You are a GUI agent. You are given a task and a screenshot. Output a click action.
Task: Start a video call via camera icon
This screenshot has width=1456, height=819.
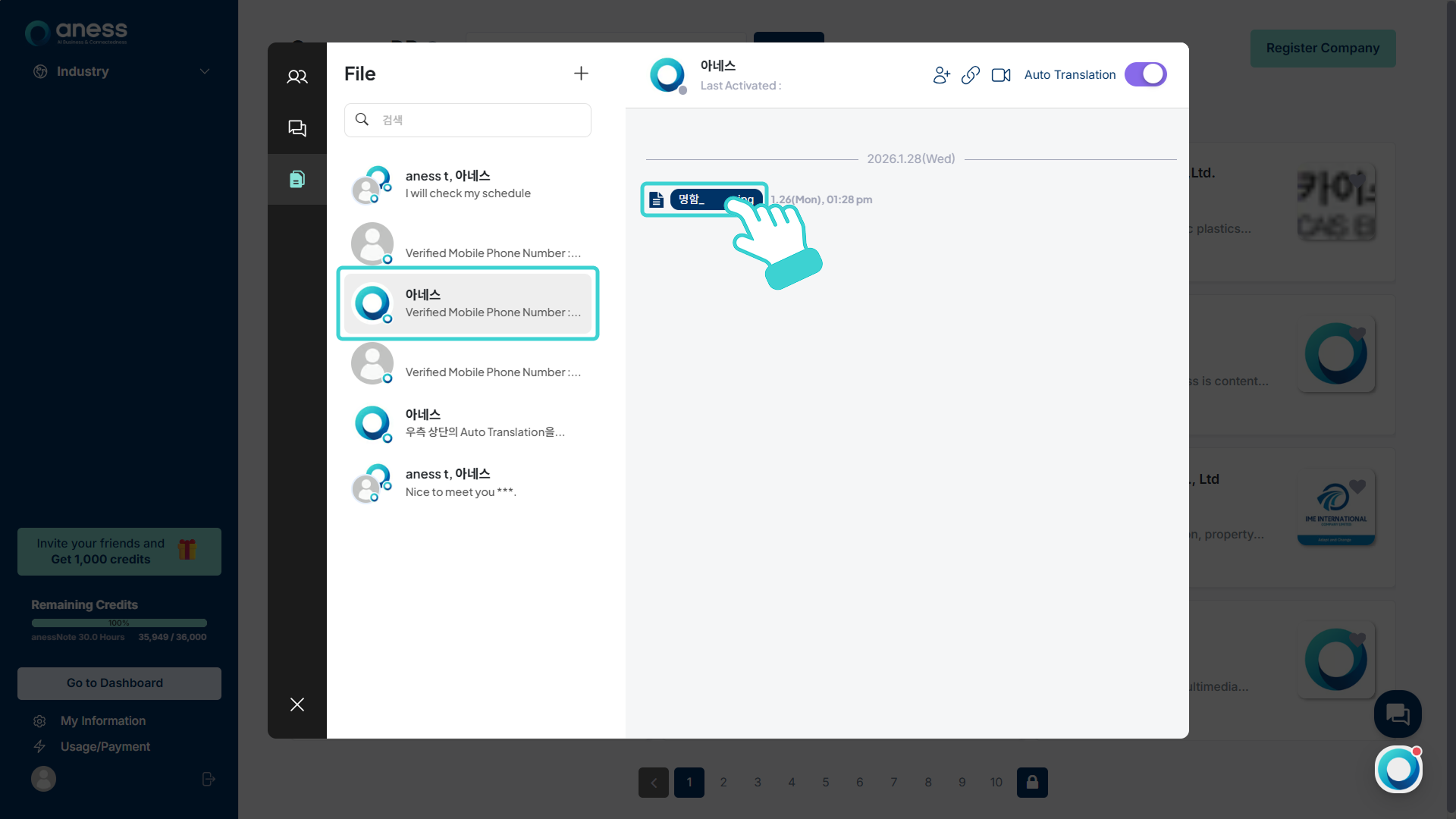pos(1001,75)
